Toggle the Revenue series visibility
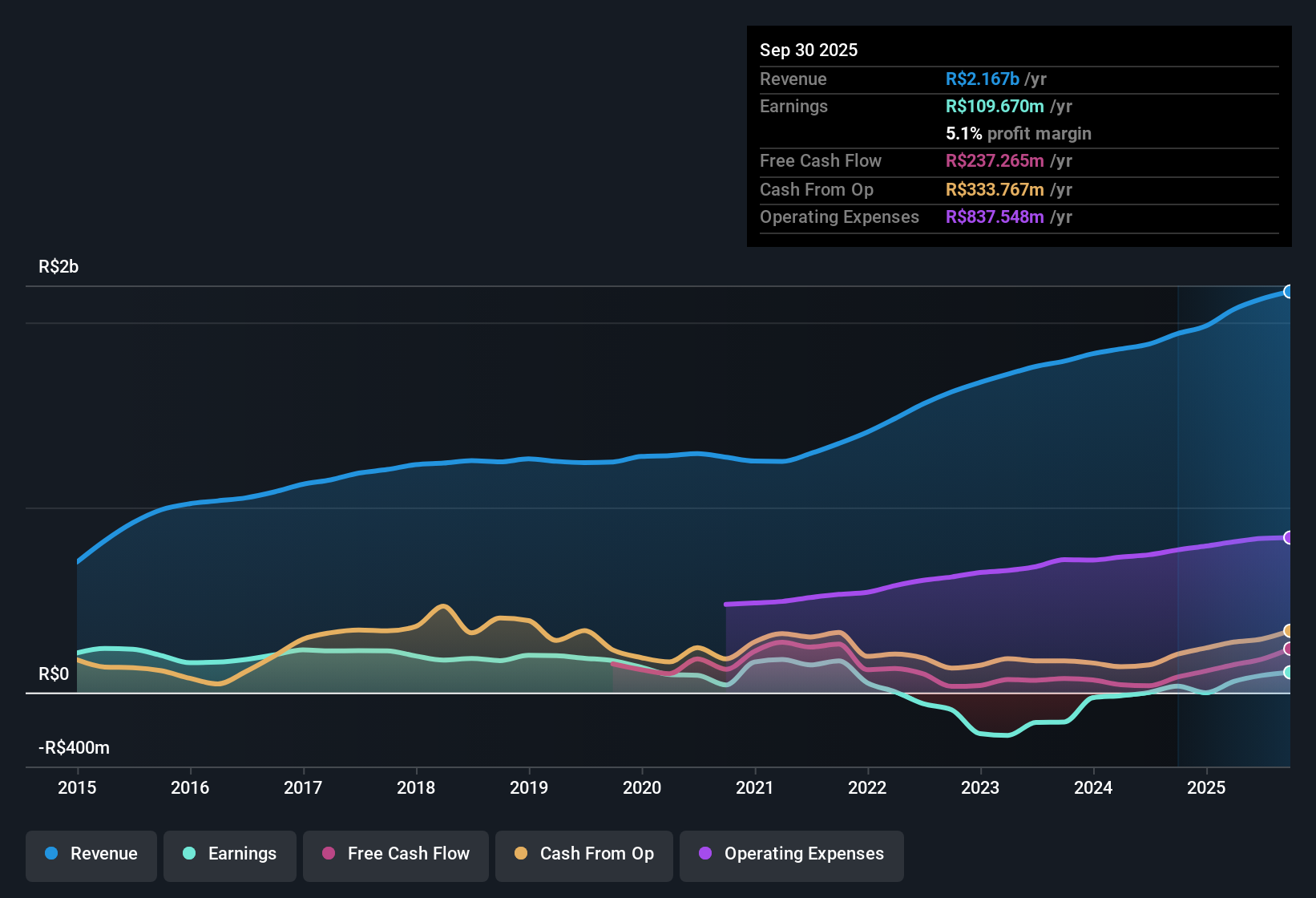 [91, 854]
